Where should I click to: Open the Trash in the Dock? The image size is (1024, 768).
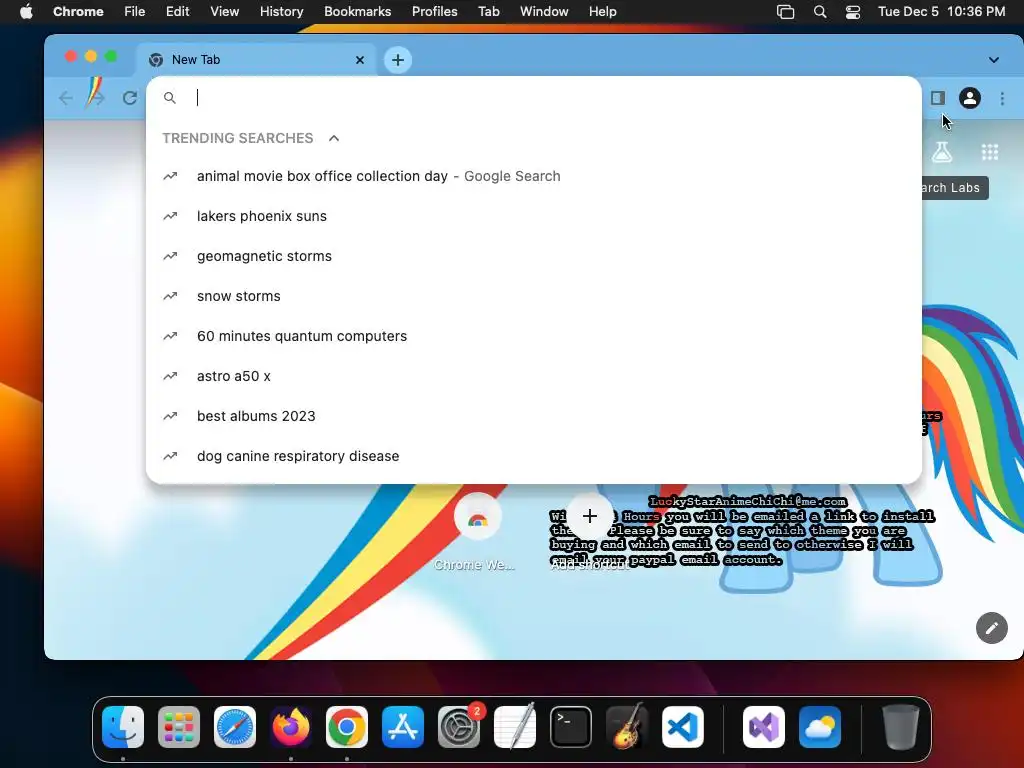(x=901, y=727)
